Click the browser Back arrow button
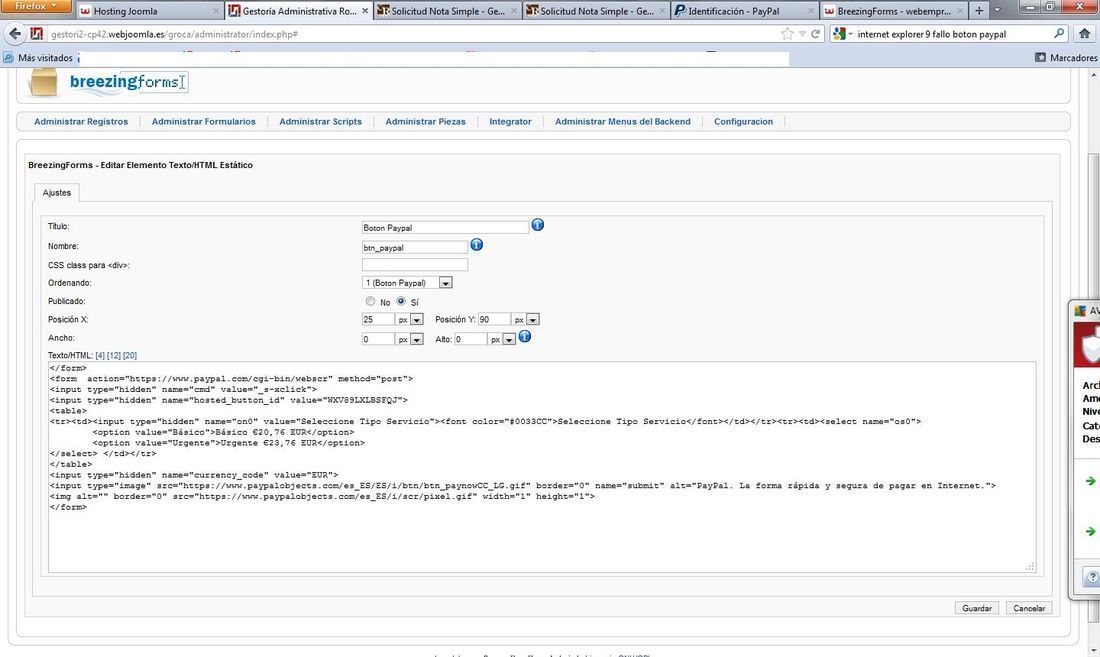The width and height of the screenshot is (1100, 657). click(x=15, y=34)
